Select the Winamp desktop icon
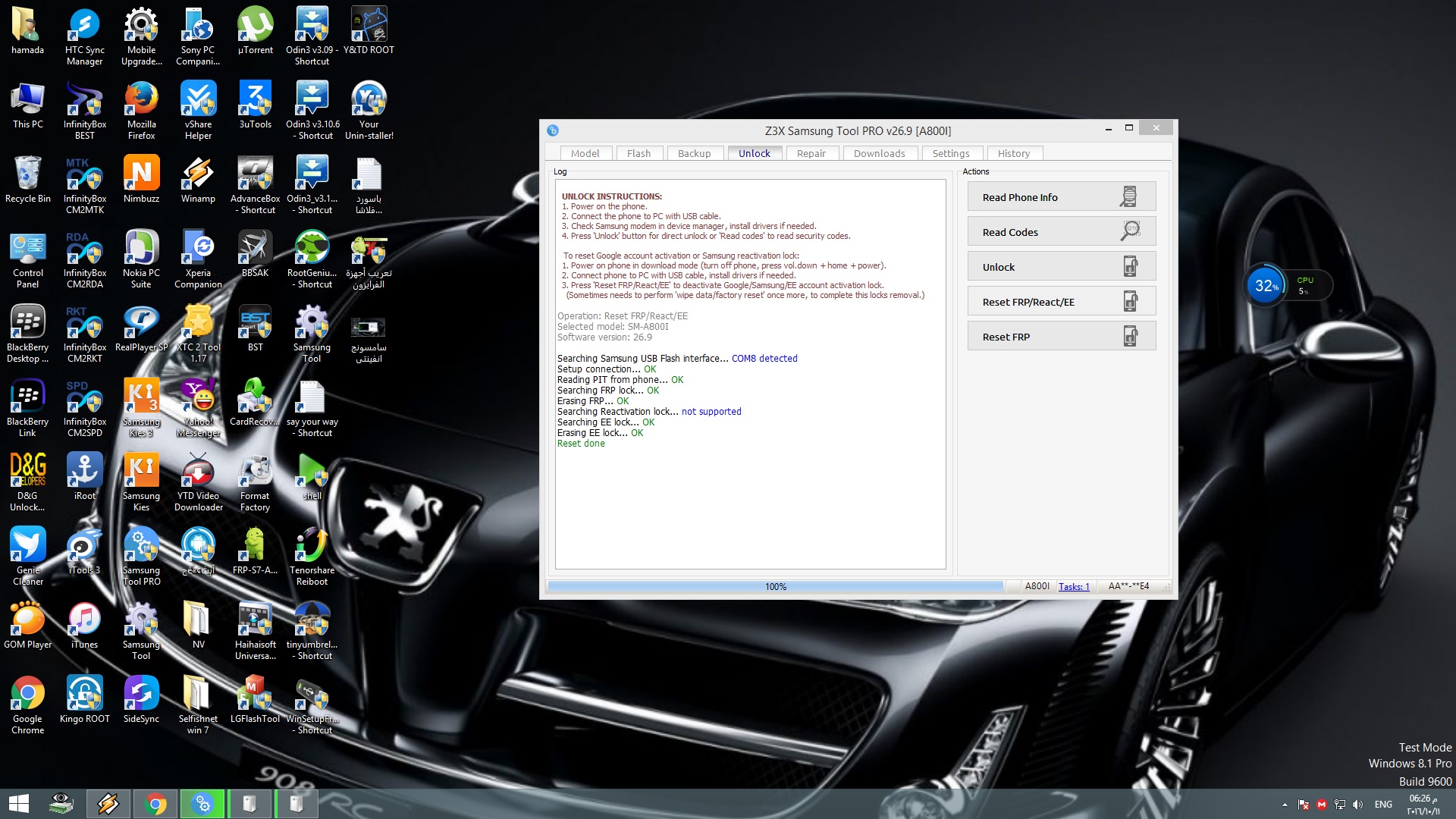1456x819 pixels. (198, 180)
